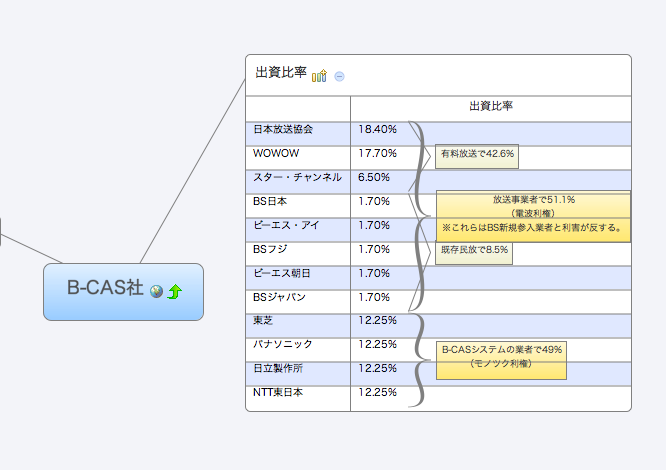The height and width of the screenshot is (470, 666).
Task: Collapse the 出資比率 topic with minus button
Action: [x=339, y=76]
